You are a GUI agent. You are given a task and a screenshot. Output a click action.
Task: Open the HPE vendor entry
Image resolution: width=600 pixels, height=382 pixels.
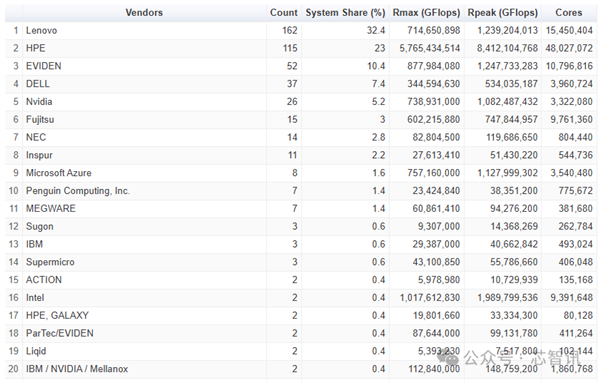(x=36, y=48)
